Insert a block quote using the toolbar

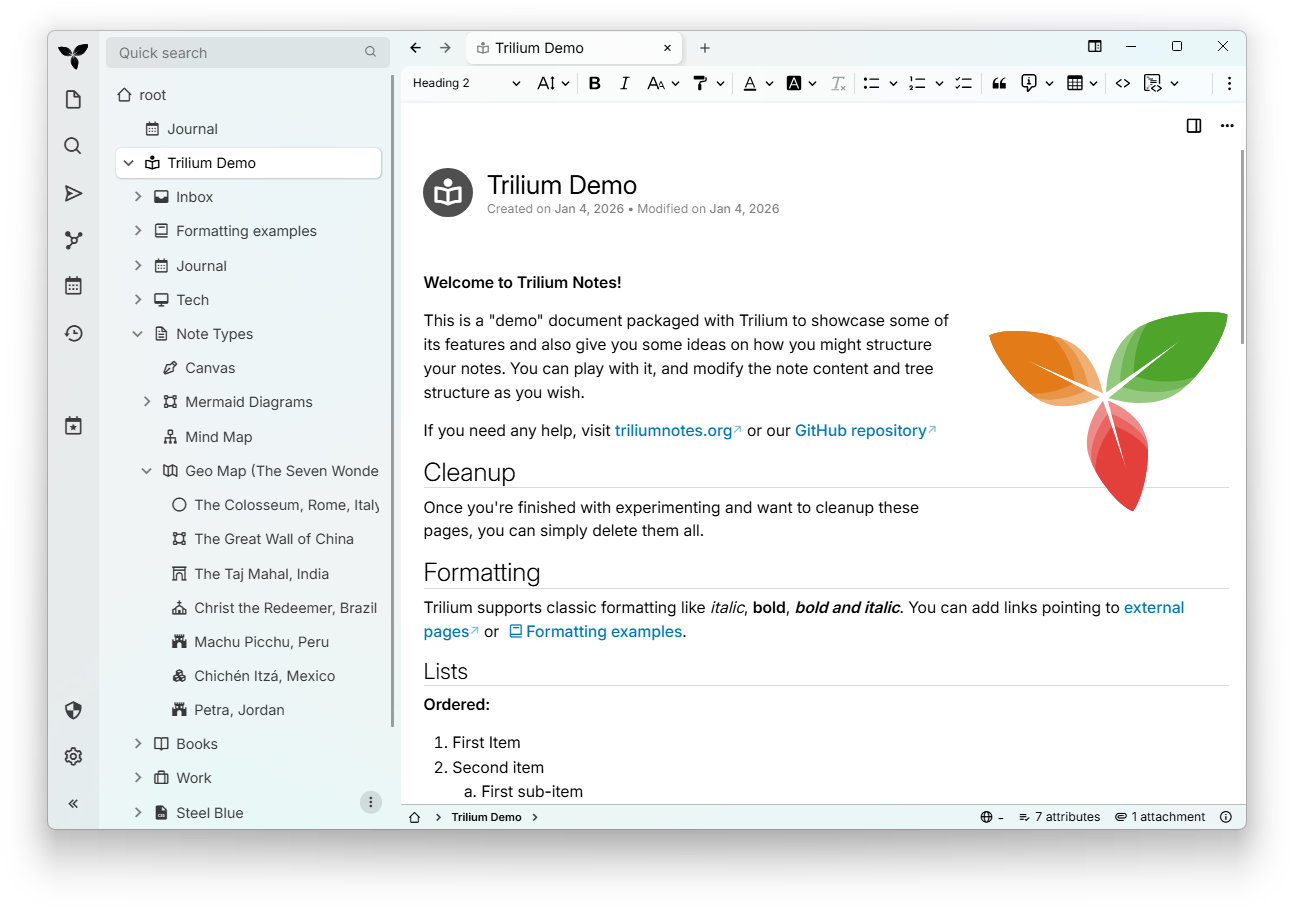tap(999, 83)
